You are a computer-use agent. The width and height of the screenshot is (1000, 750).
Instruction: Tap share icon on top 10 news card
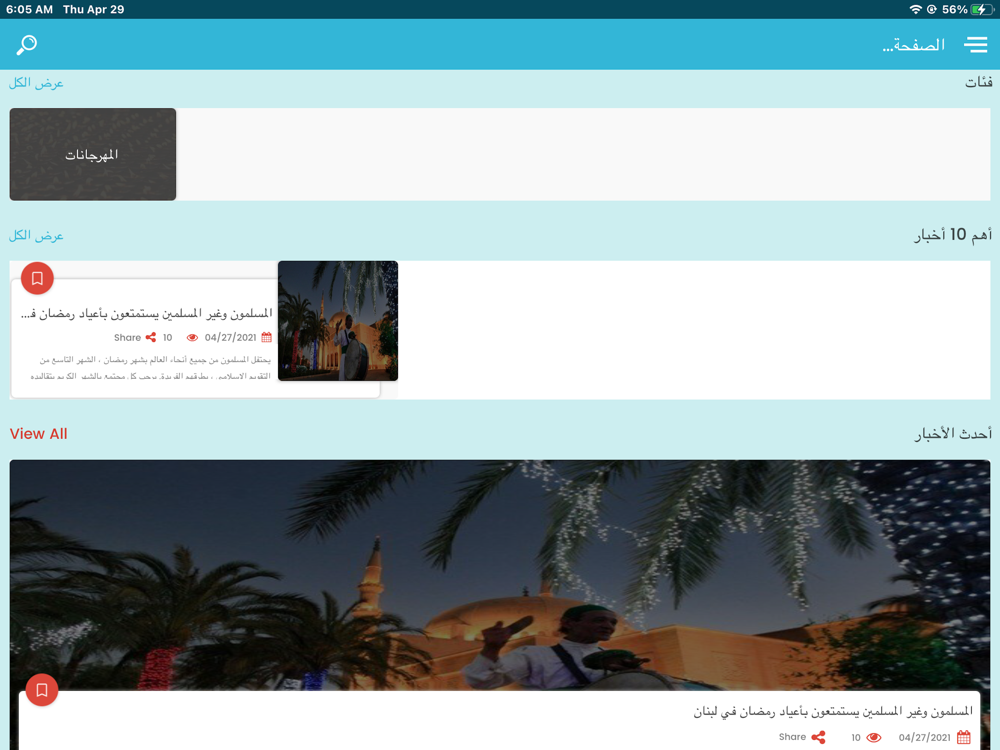pyautogui.click(x=151, y=337)
